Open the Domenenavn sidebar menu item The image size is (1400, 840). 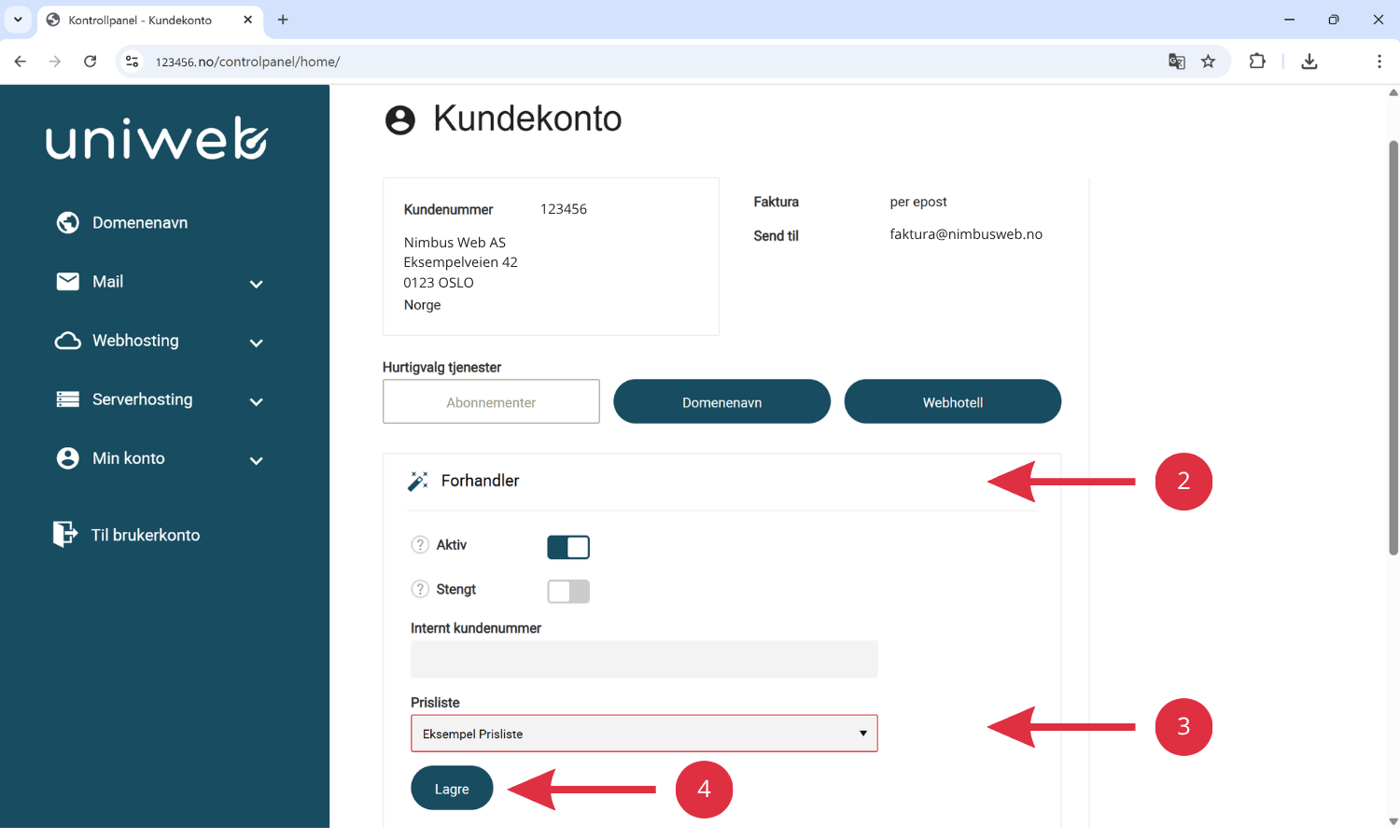(140, 223)
